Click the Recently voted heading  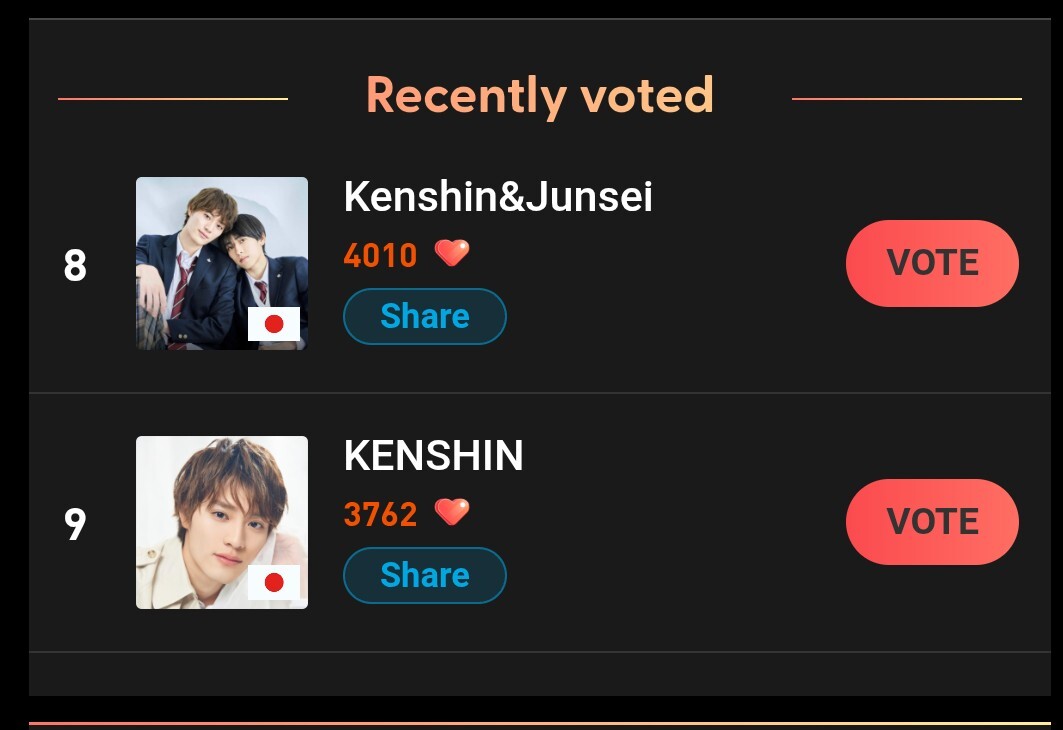click(x=540, y=96)
